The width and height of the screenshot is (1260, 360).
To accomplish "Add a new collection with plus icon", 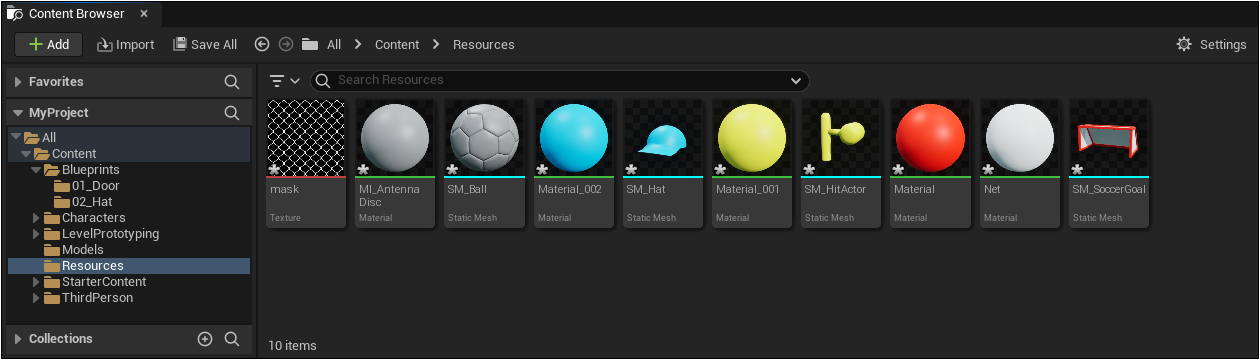I will (205, 339).
